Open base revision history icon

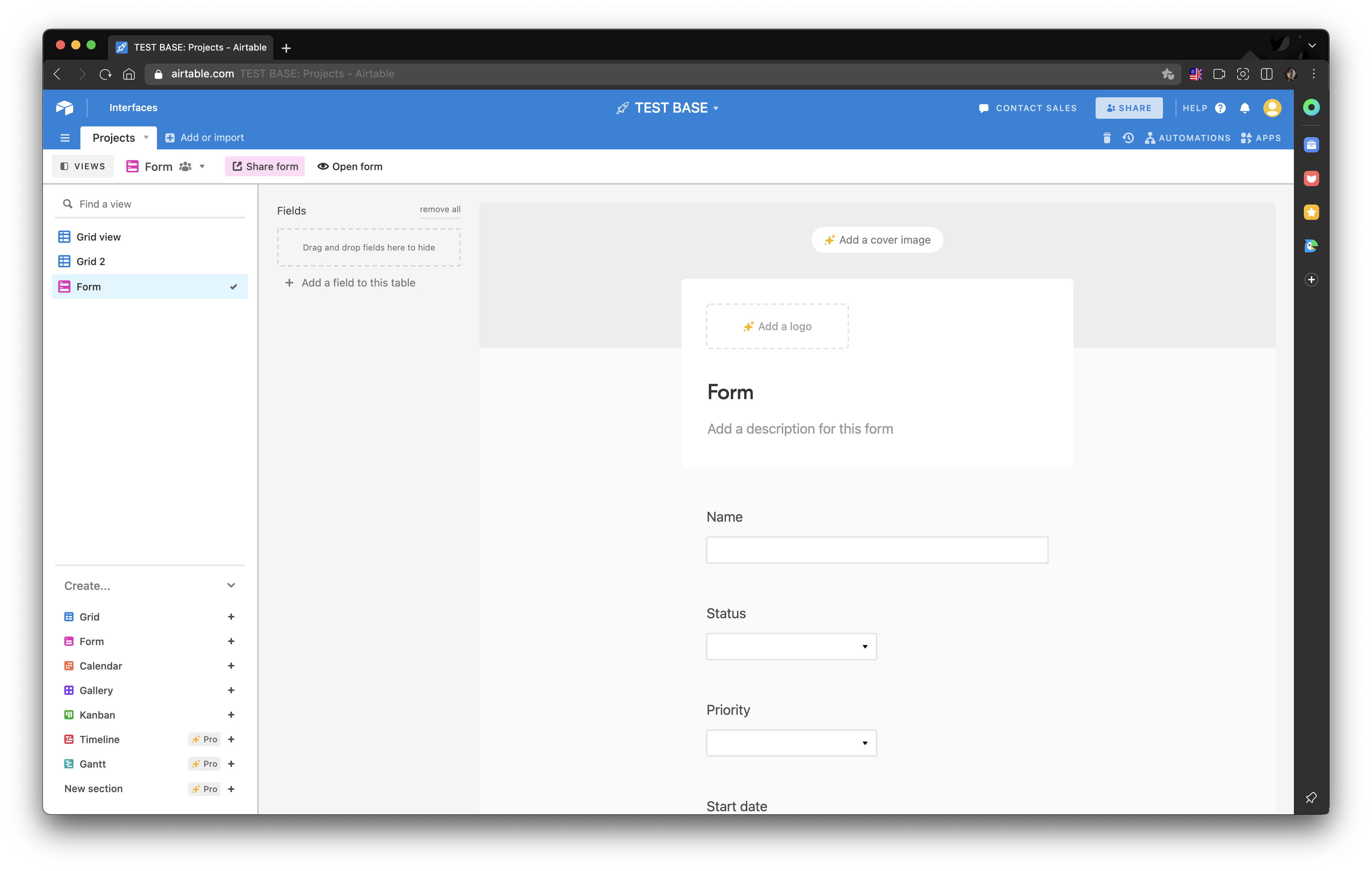[x=1128, y=138]
